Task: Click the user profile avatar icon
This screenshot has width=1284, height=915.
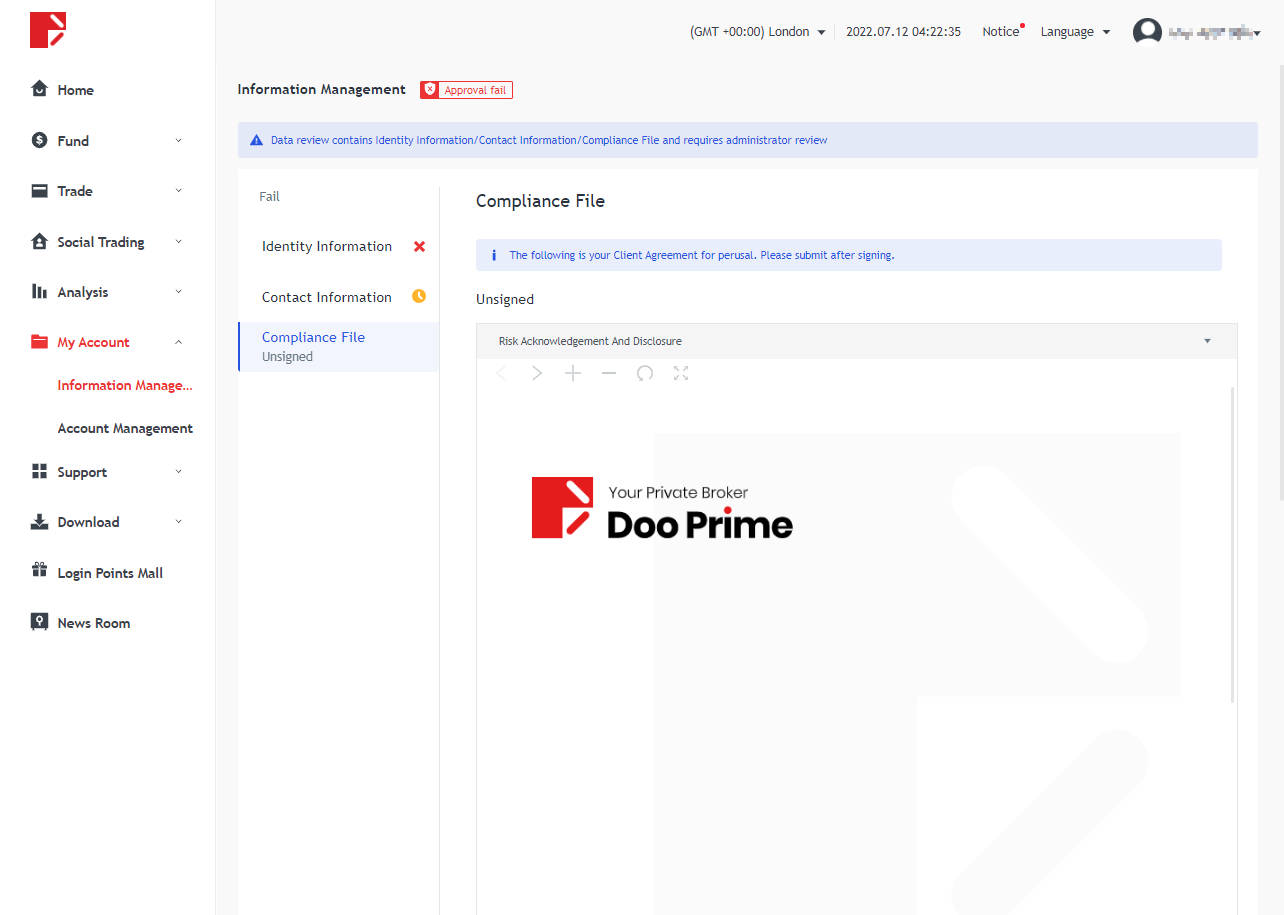Action: tap(1147, 32)
